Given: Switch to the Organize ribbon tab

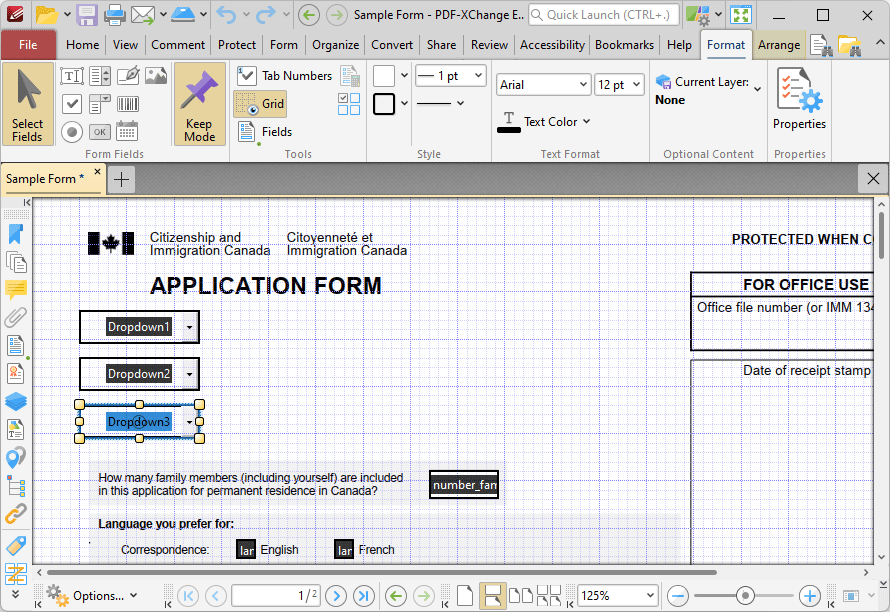Looking at the screenshot, I should click(x=335, y=45).
